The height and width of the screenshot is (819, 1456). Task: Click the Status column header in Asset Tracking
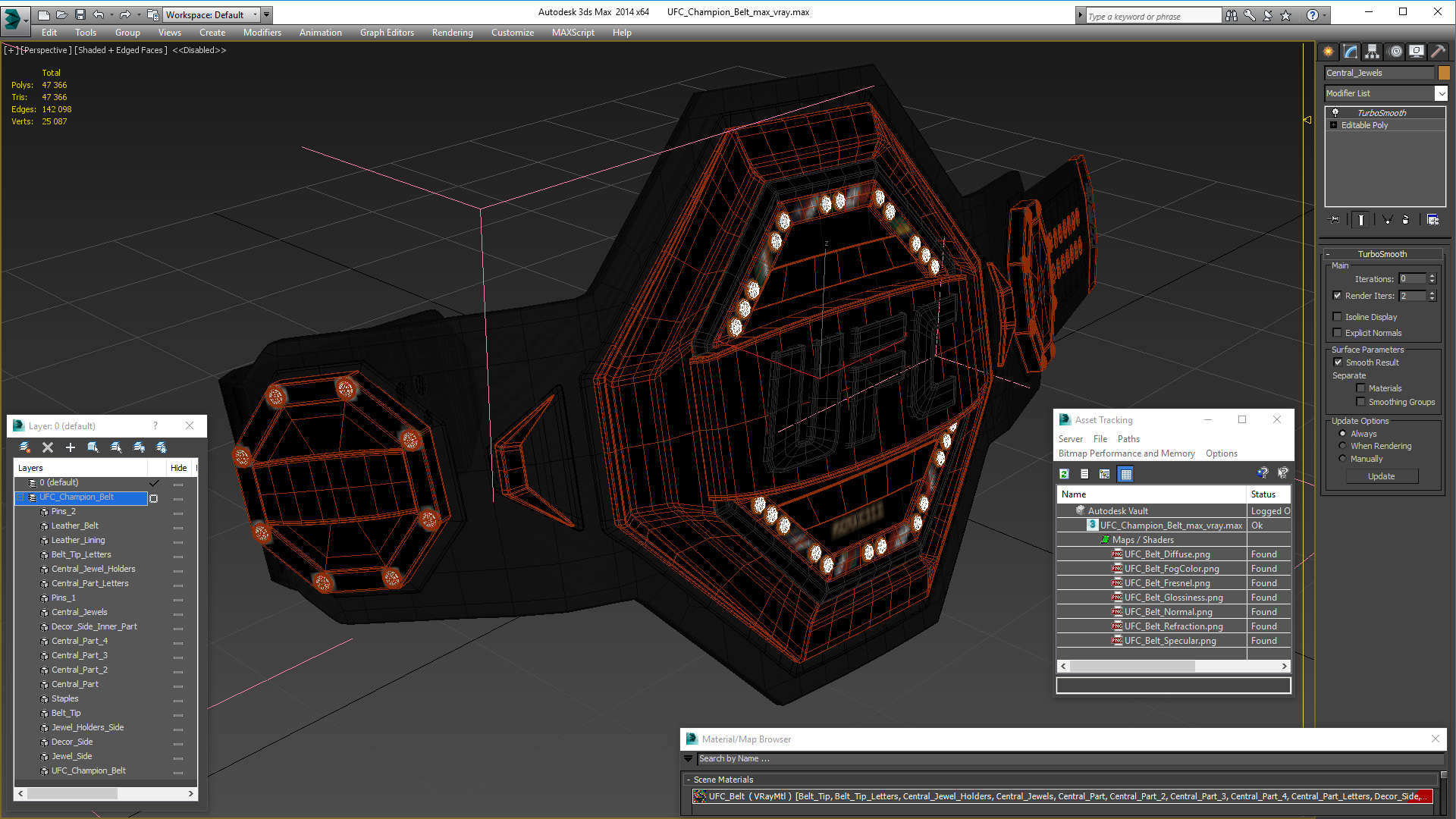(1269, 494)
